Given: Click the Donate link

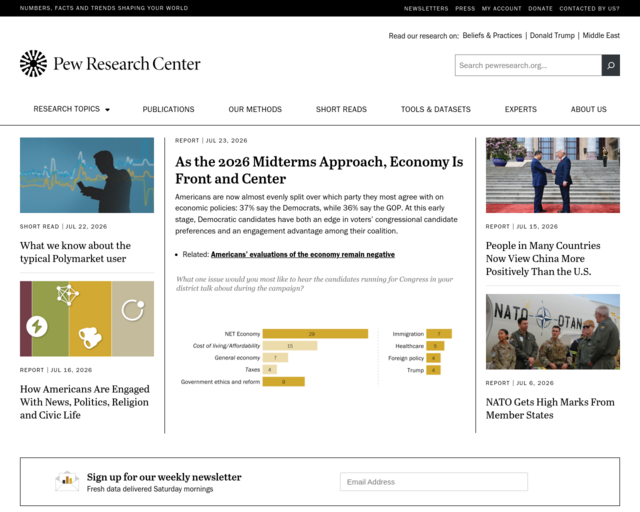Looking at the screenshot, I should coord(540,8).
